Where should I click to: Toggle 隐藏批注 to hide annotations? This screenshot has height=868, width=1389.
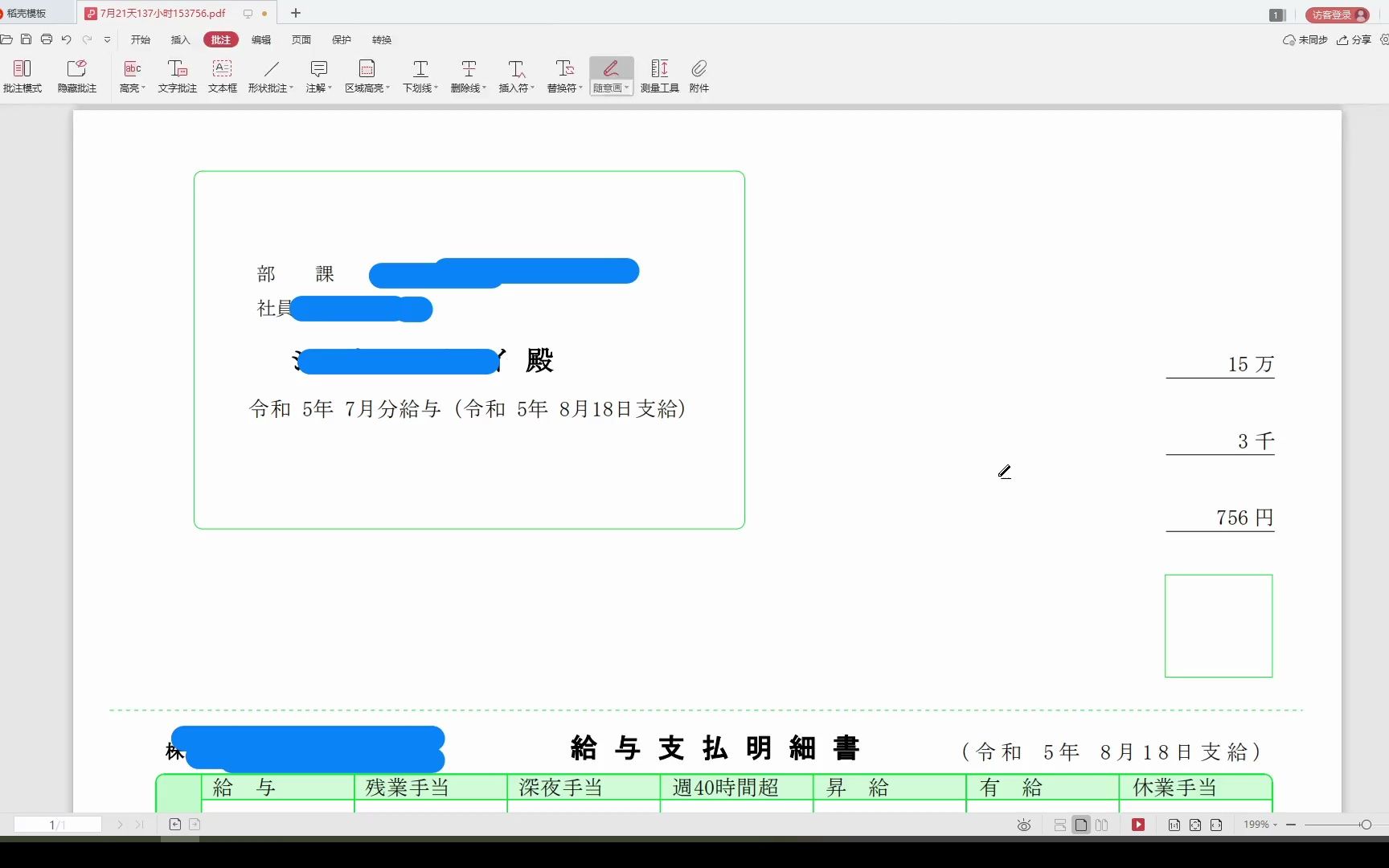[x=77, y=76]
